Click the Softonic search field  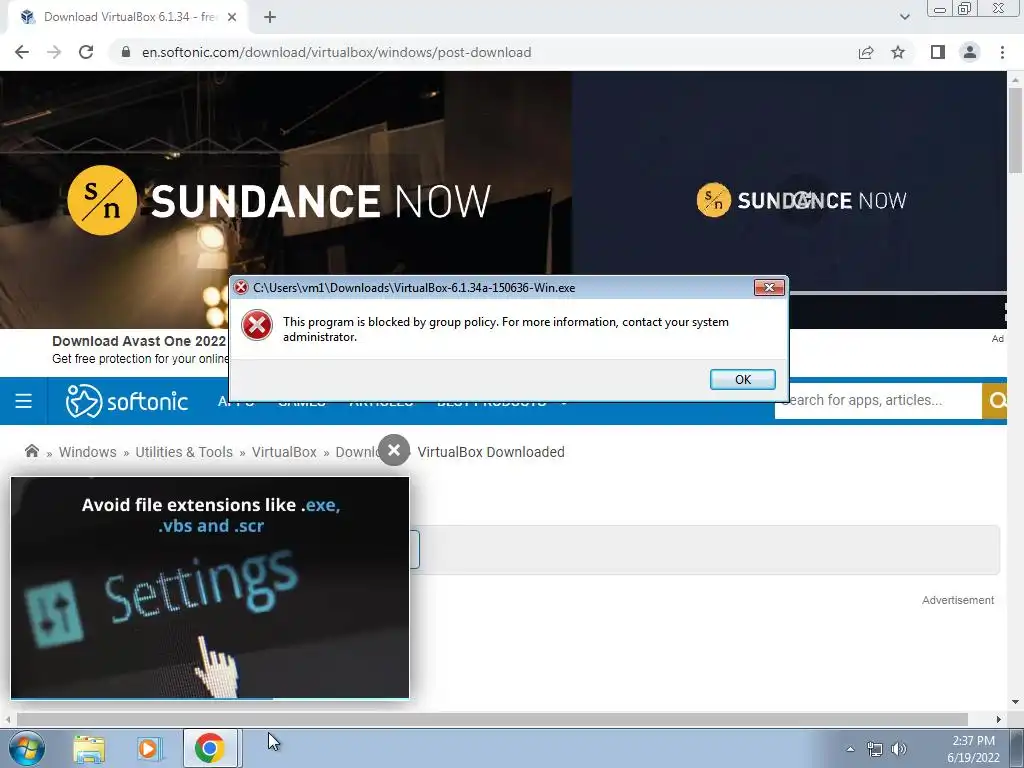click(878, 400)
